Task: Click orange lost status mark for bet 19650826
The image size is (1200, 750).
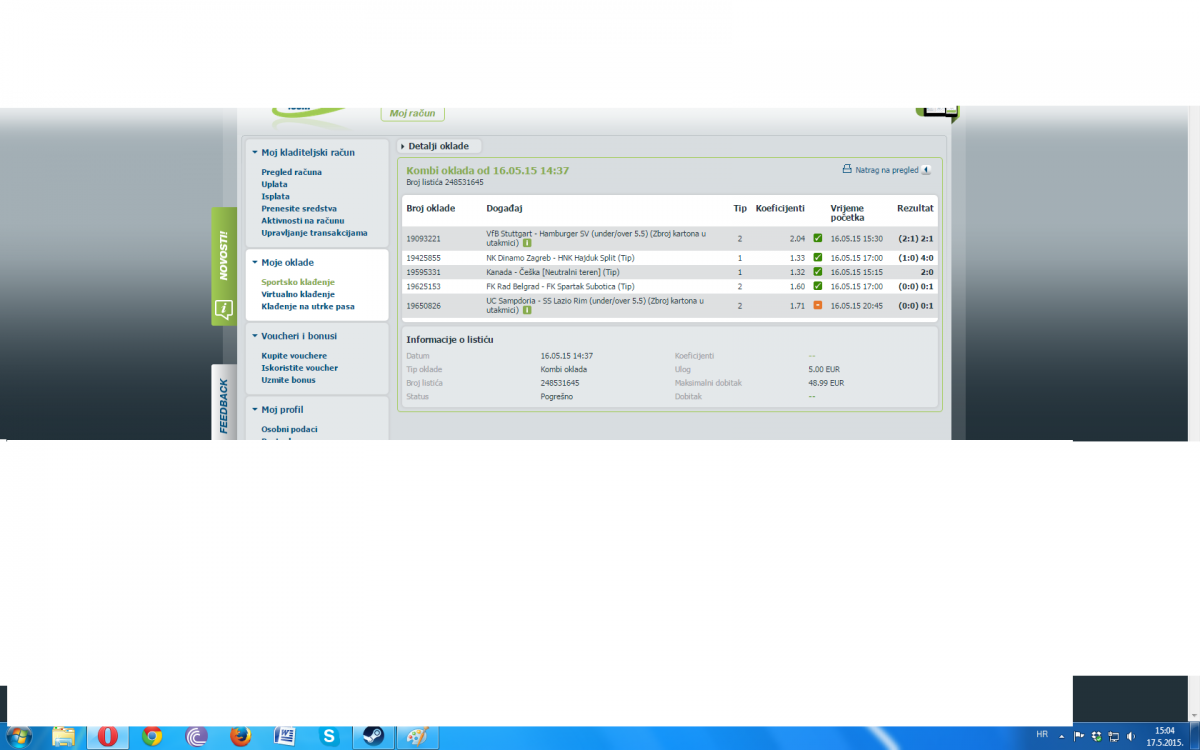Action: click(x=817, y=305)
